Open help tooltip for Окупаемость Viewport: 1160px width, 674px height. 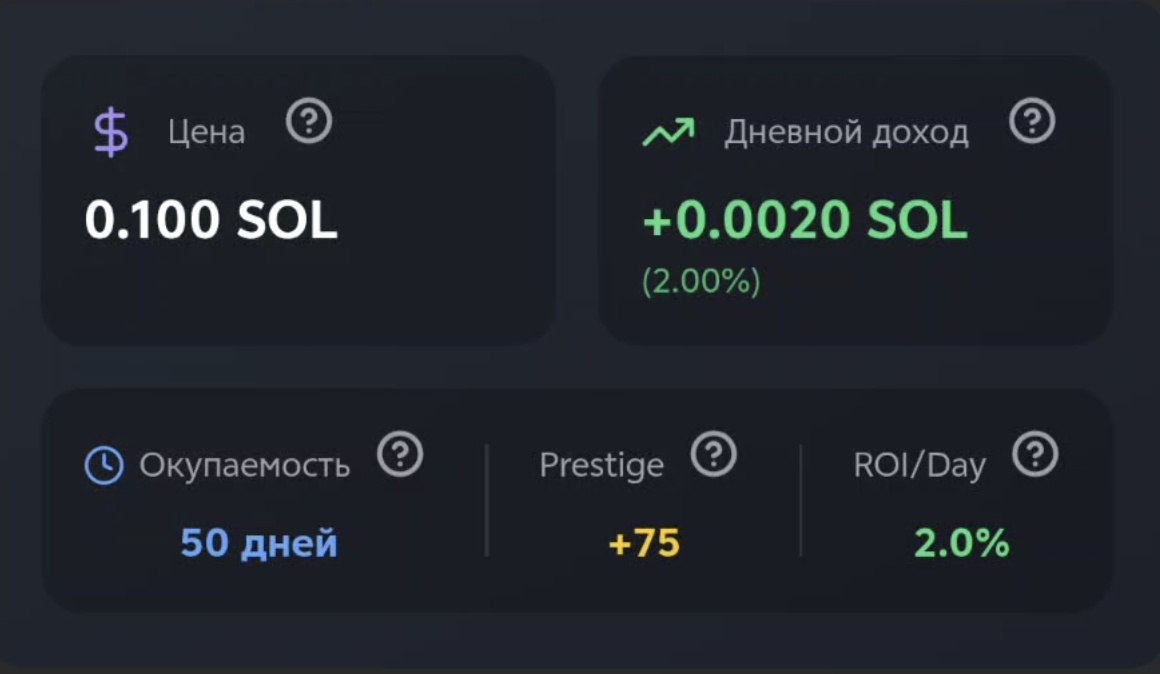(x=400, y=455)
